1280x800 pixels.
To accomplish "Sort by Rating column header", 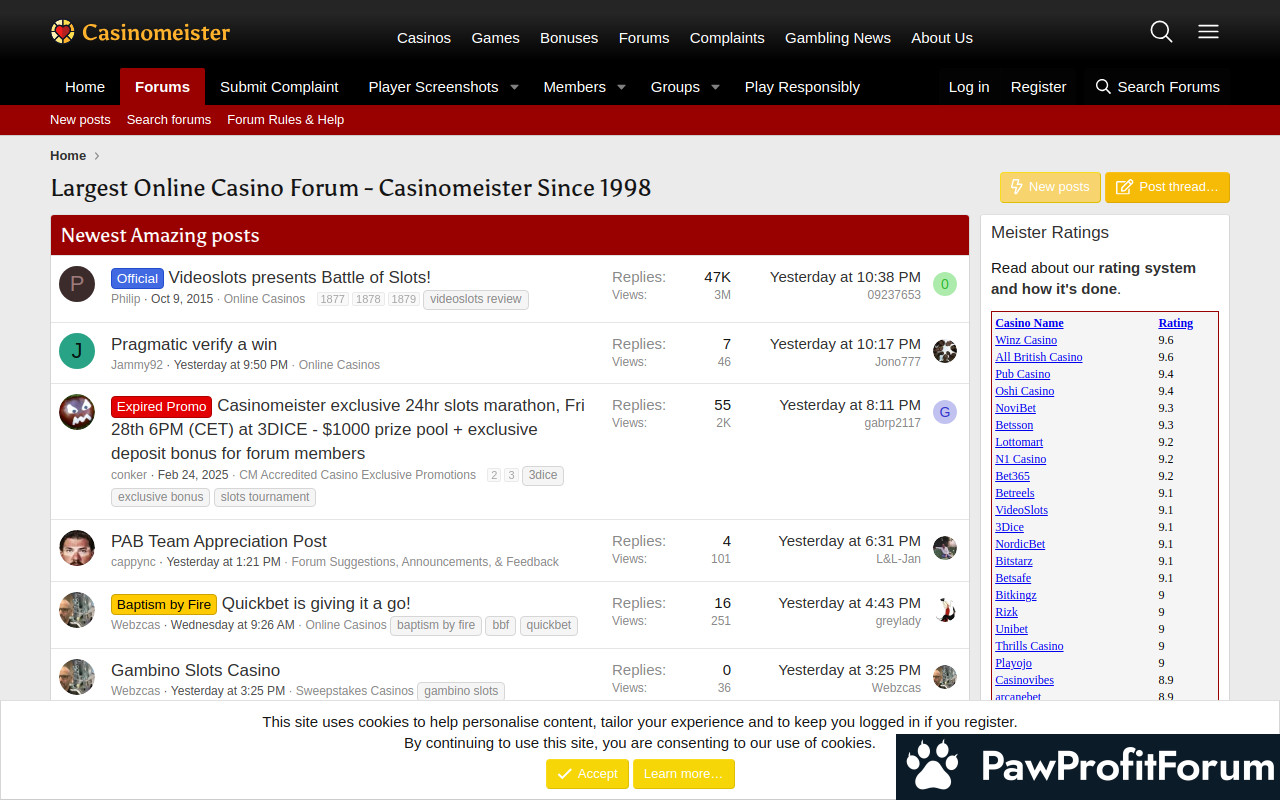I will pyautogui.click(x=1175, y=323).
